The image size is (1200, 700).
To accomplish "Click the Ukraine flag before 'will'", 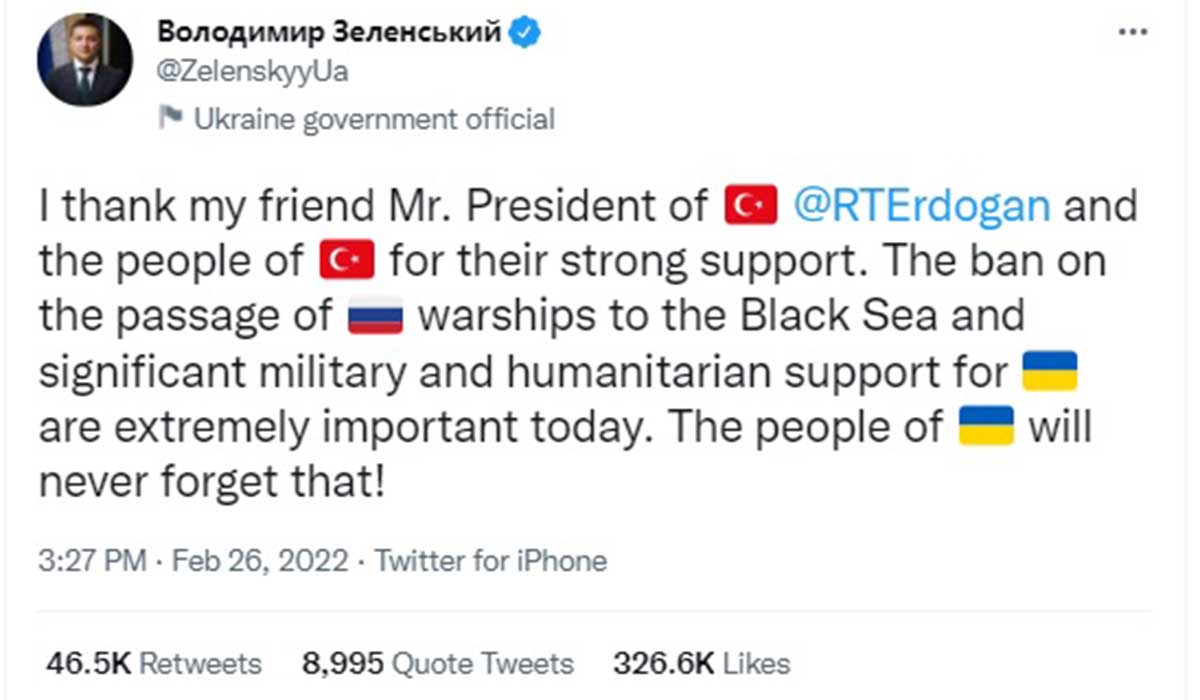I will tap(987, 427).
